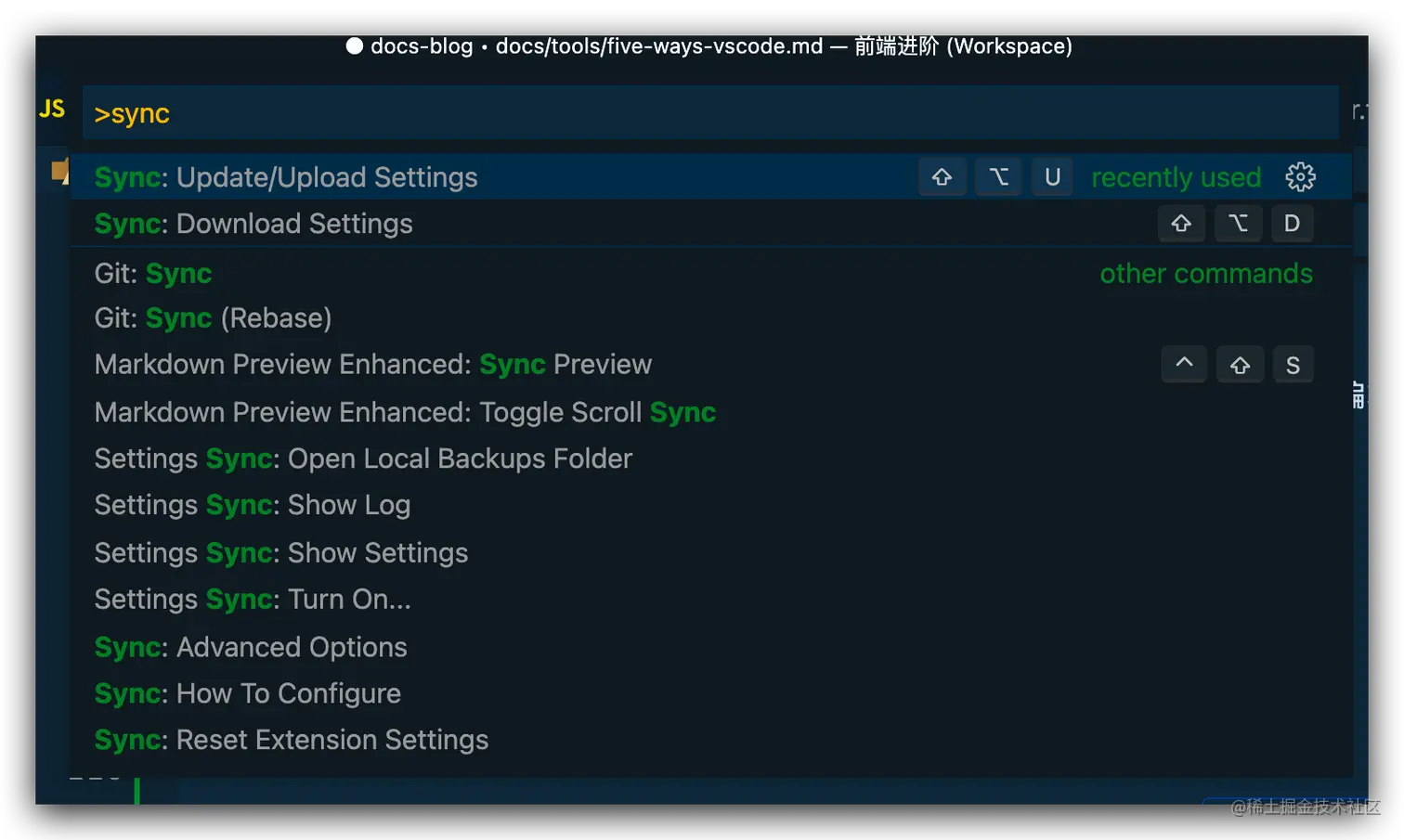This screenshot has height=840, width=1404.
Task: Run Markdown Preview Enhanced: Sync Preview
Action: click(x=371, y=364)
